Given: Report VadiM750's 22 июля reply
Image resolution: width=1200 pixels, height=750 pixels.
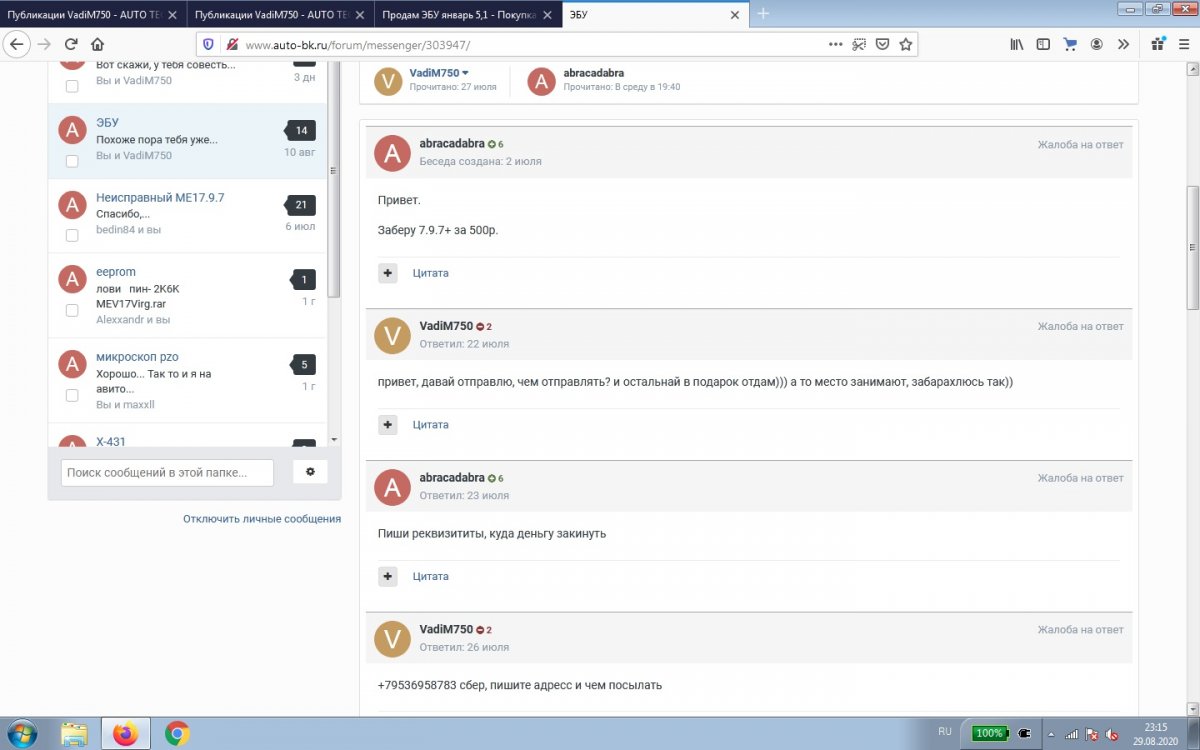Looking at the screenshot, I should coord(1080,326).
